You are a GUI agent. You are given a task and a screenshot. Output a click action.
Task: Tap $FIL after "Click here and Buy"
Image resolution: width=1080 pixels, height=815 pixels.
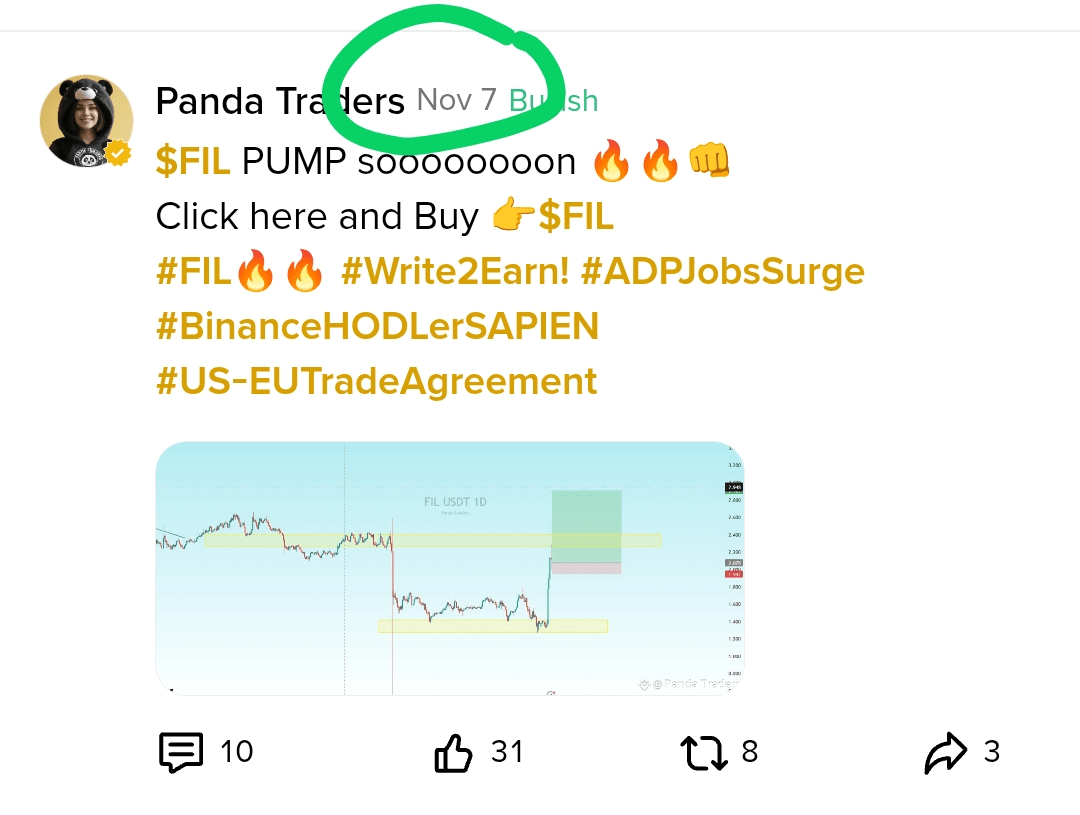coord(576,216)
